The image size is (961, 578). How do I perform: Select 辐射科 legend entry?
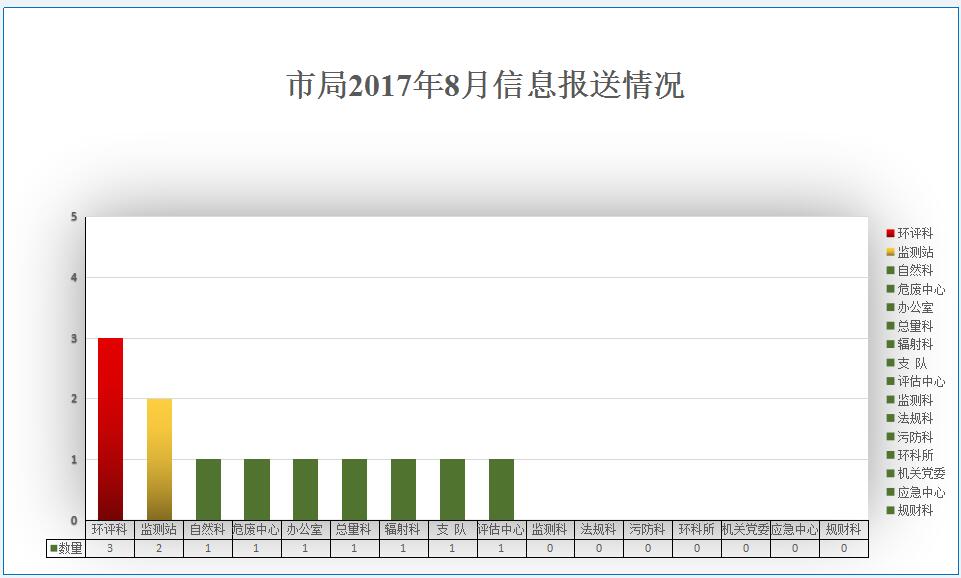point(915,344)
